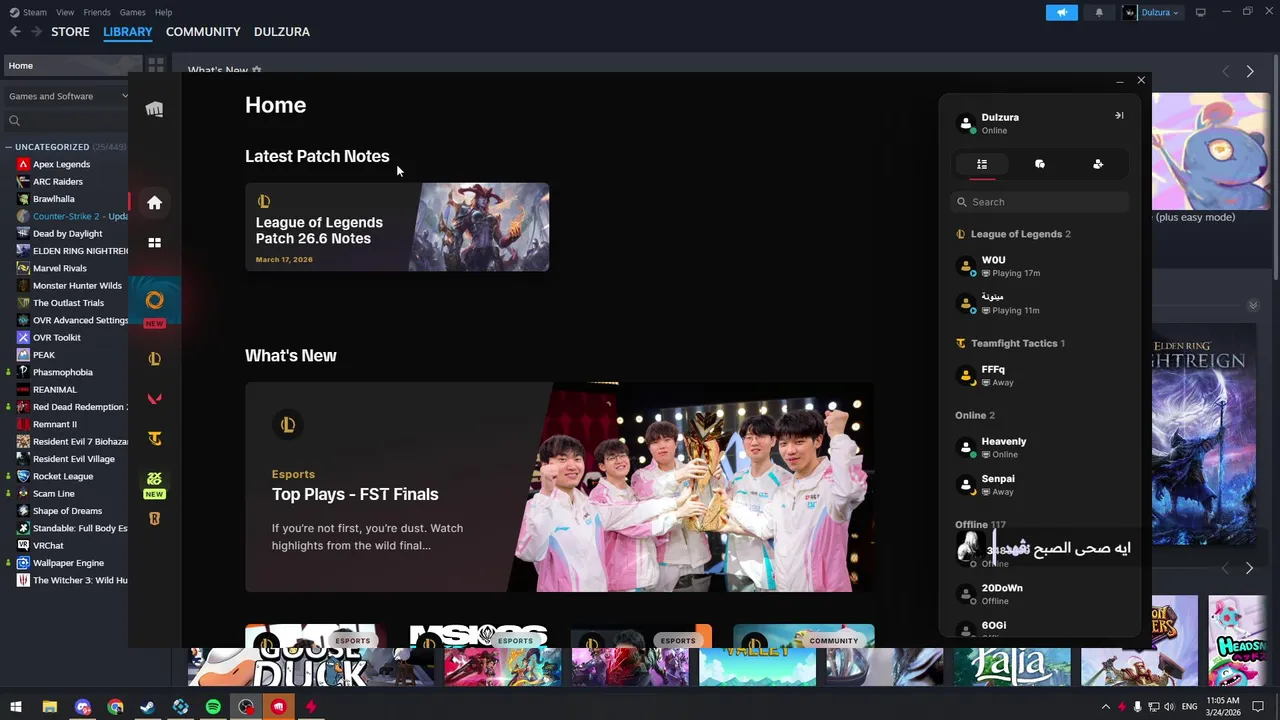The height and width of the screenshot is (720, 1280).
Task: Select Phasmophobia in Steam library
Action: coord(62,372)
